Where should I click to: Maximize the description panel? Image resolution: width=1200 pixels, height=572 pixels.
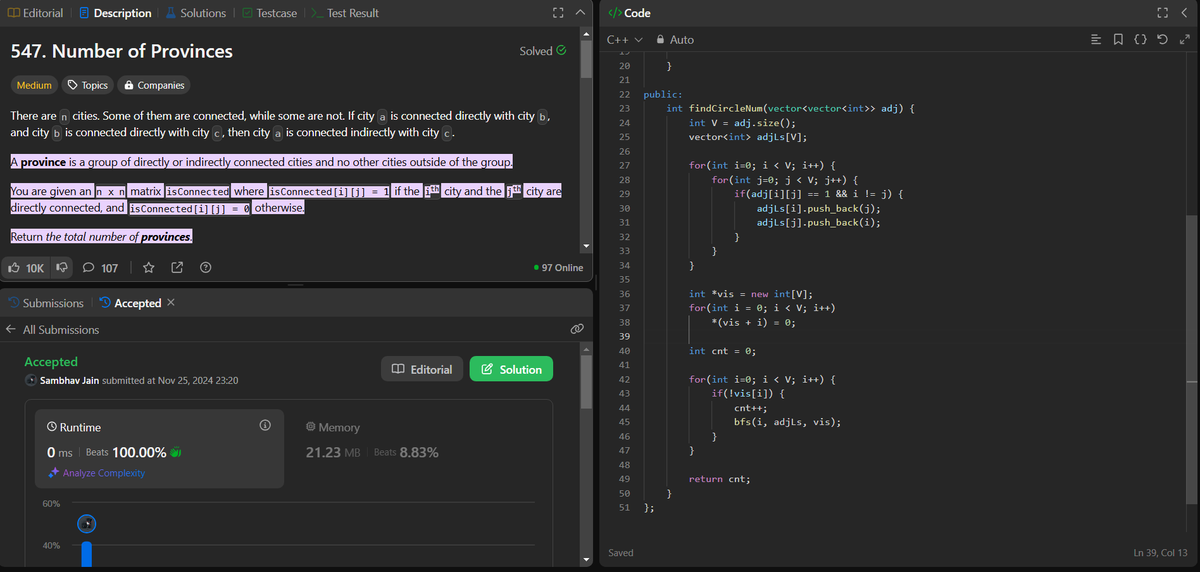(x=557, y=13)
